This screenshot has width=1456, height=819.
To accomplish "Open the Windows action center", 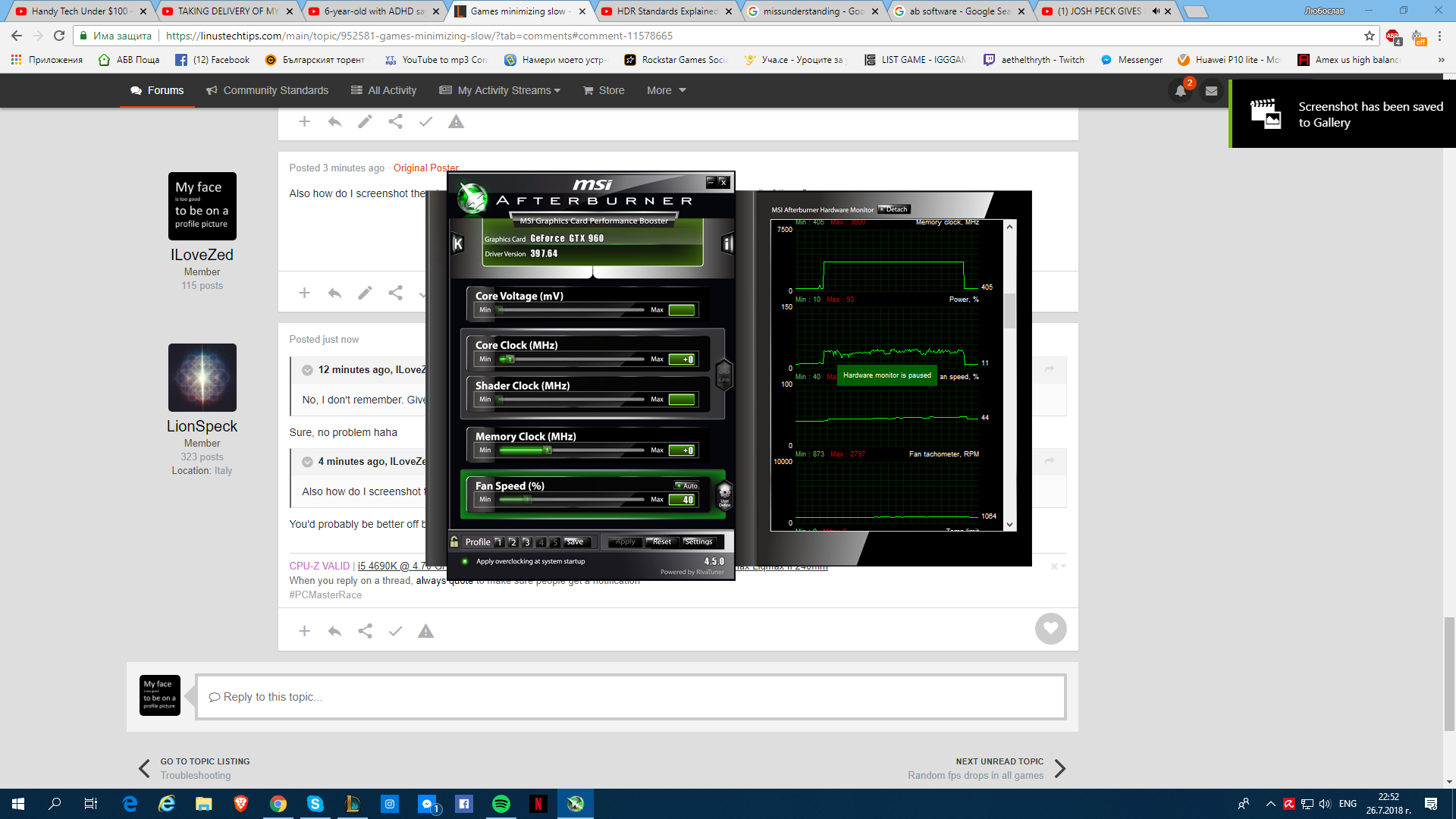I will tap(1431, 804).
